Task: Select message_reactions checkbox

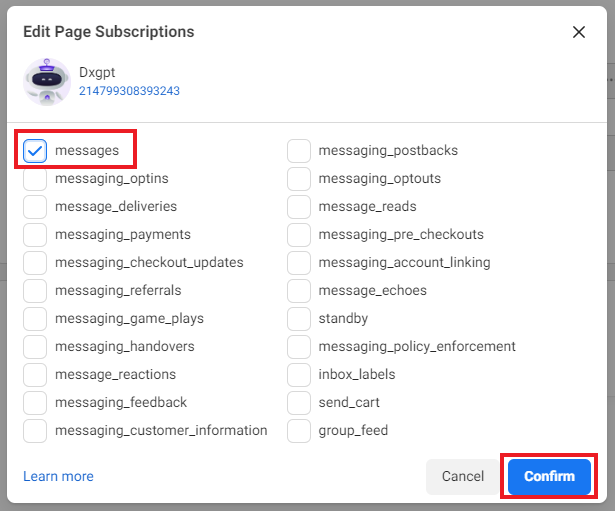Action: tap(35, 375)
